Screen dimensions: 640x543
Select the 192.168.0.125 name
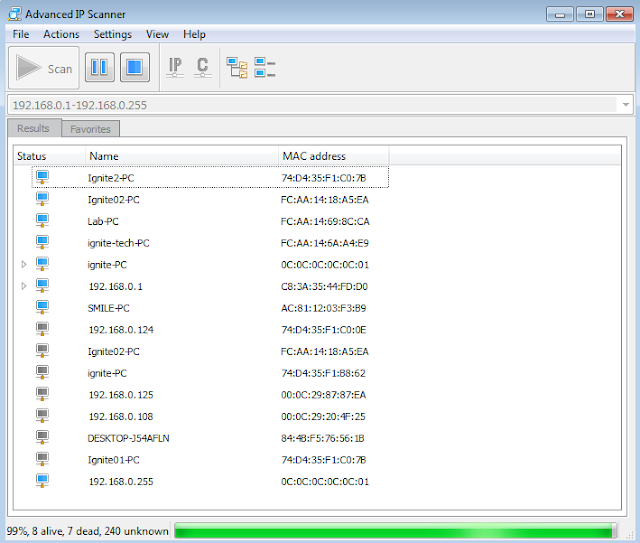(121, 395)
